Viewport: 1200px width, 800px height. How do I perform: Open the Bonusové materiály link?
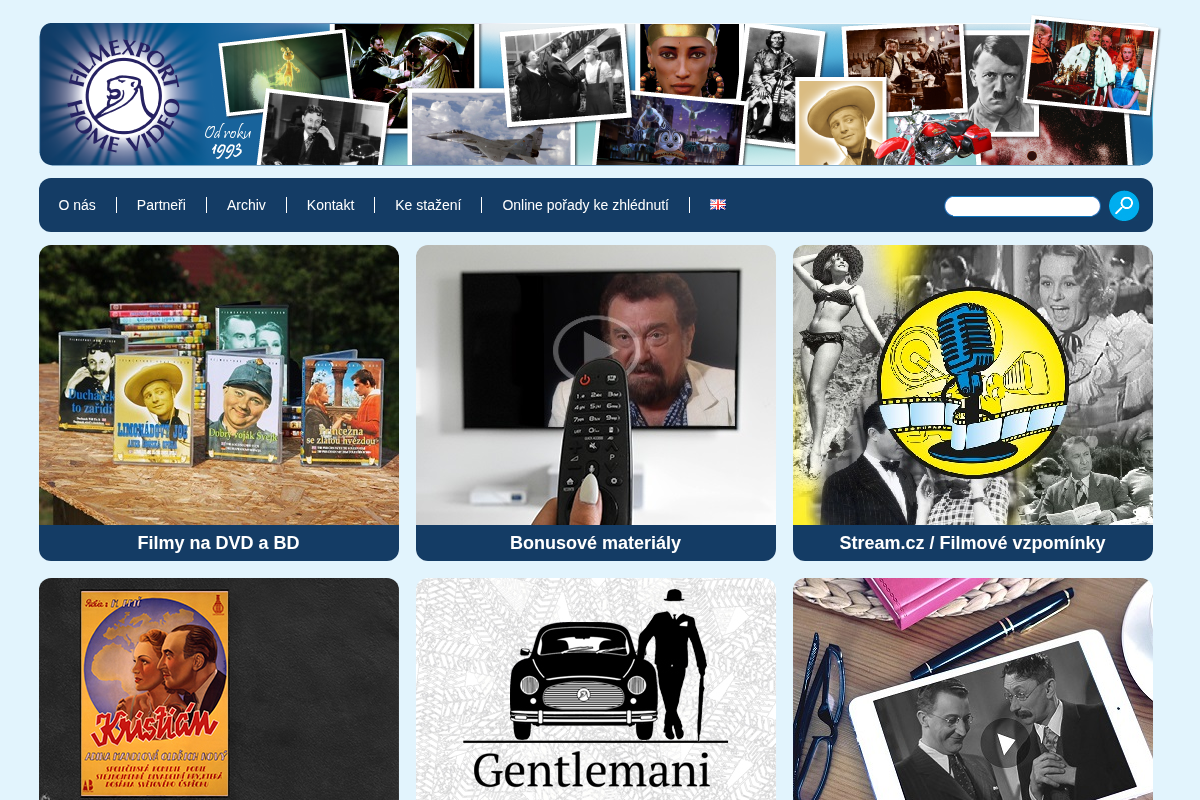[x=596, y=543]
